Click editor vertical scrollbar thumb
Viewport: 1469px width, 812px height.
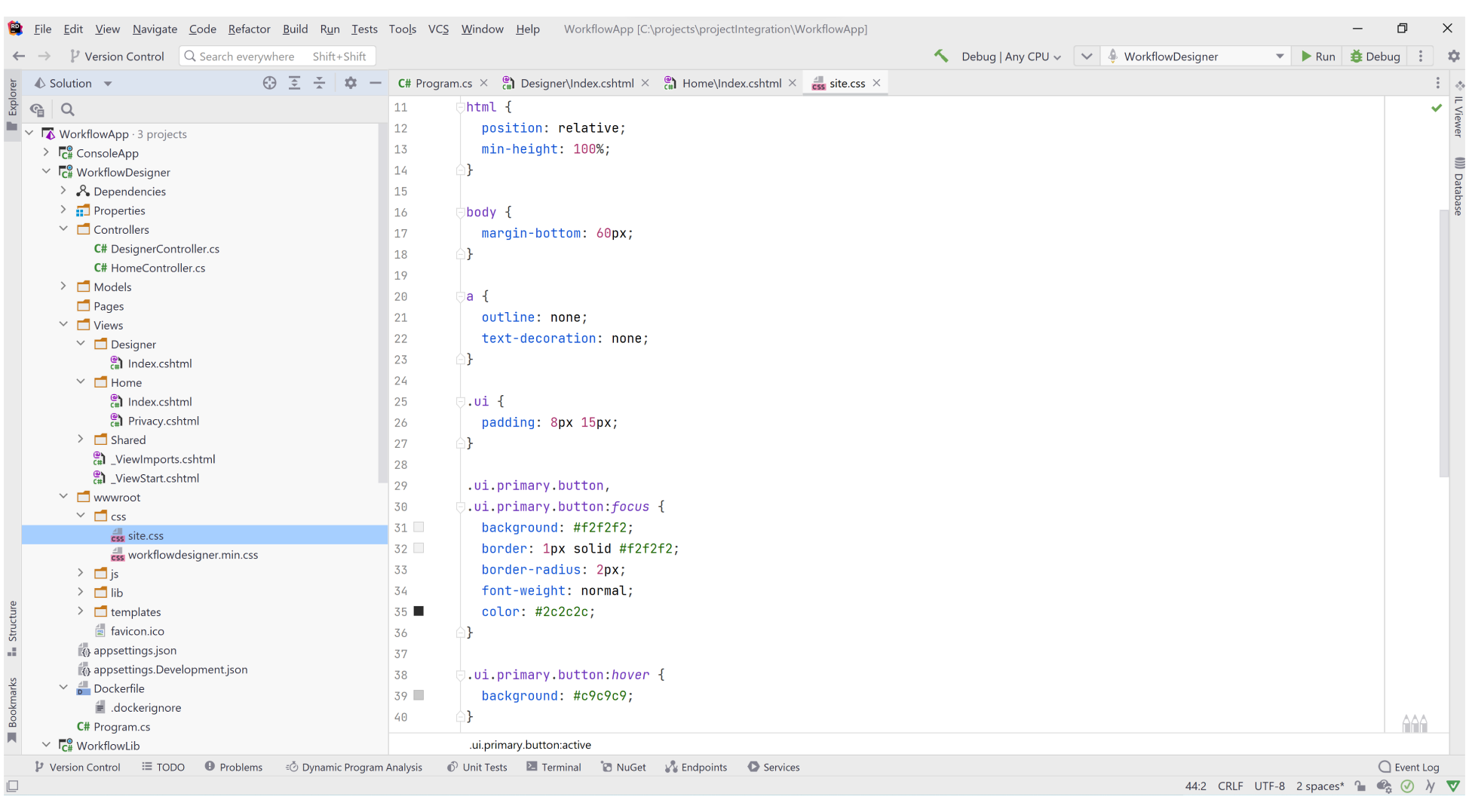(x=1443, y=343)
